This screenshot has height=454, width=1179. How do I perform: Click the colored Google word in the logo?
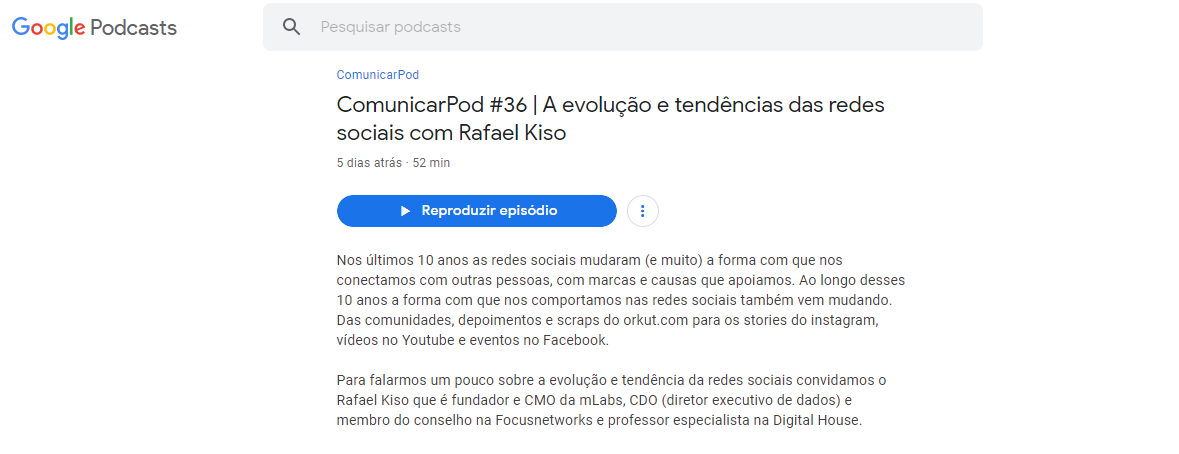coord(48,28)
